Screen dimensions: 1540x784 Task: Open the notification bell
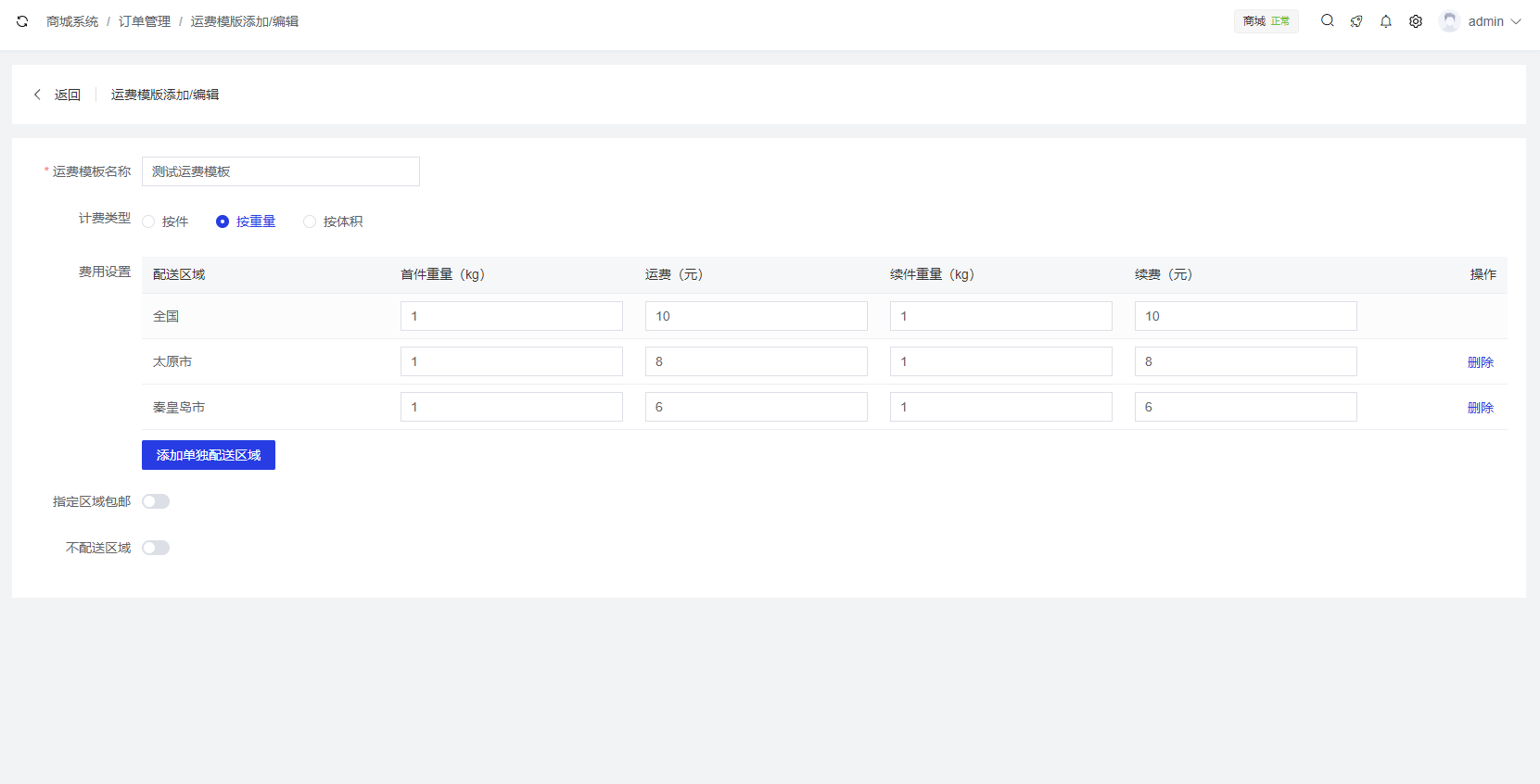(x=1385, y=21)
